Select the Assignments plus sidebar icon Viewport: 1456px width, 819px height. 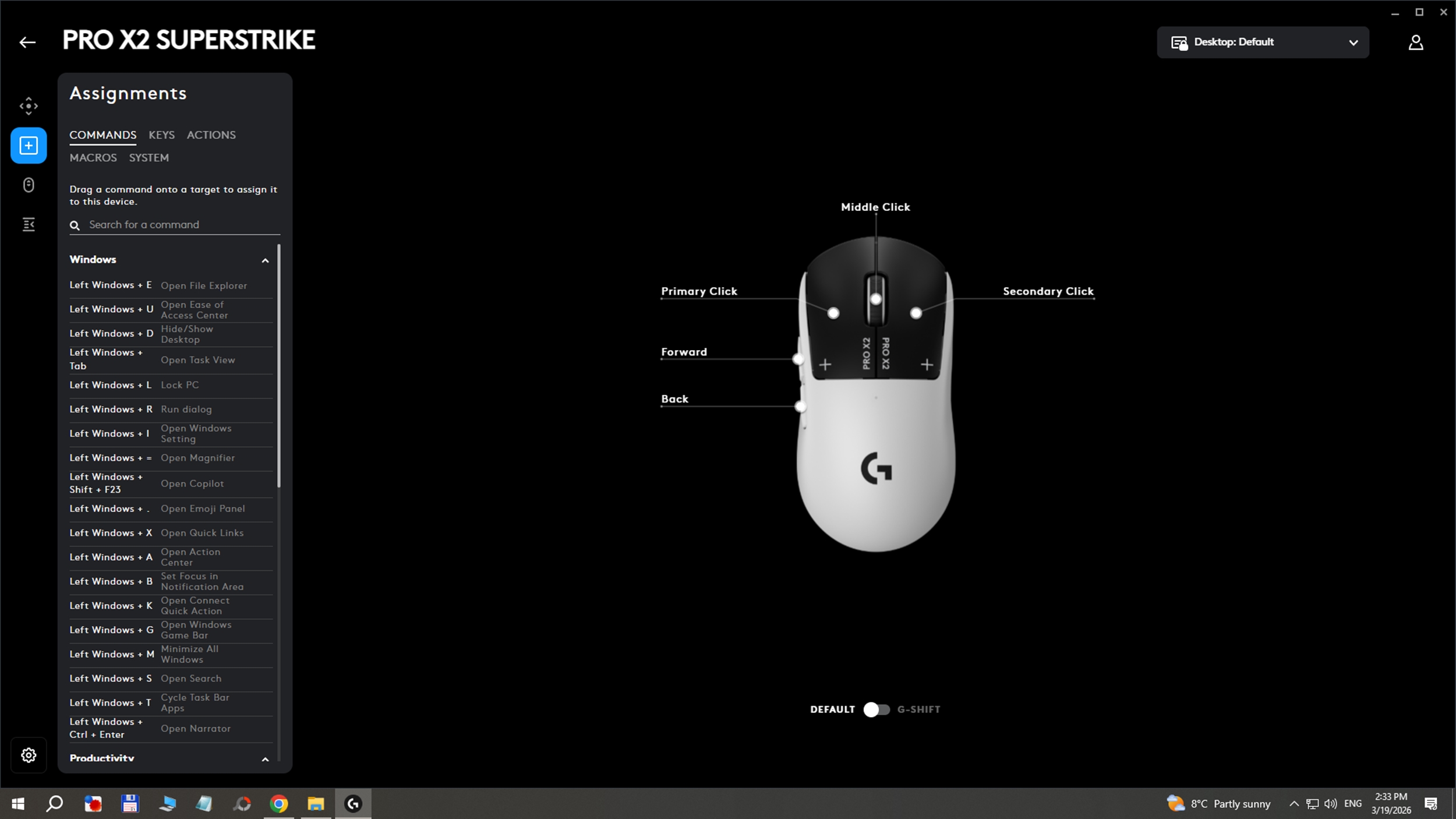point(29,146)
